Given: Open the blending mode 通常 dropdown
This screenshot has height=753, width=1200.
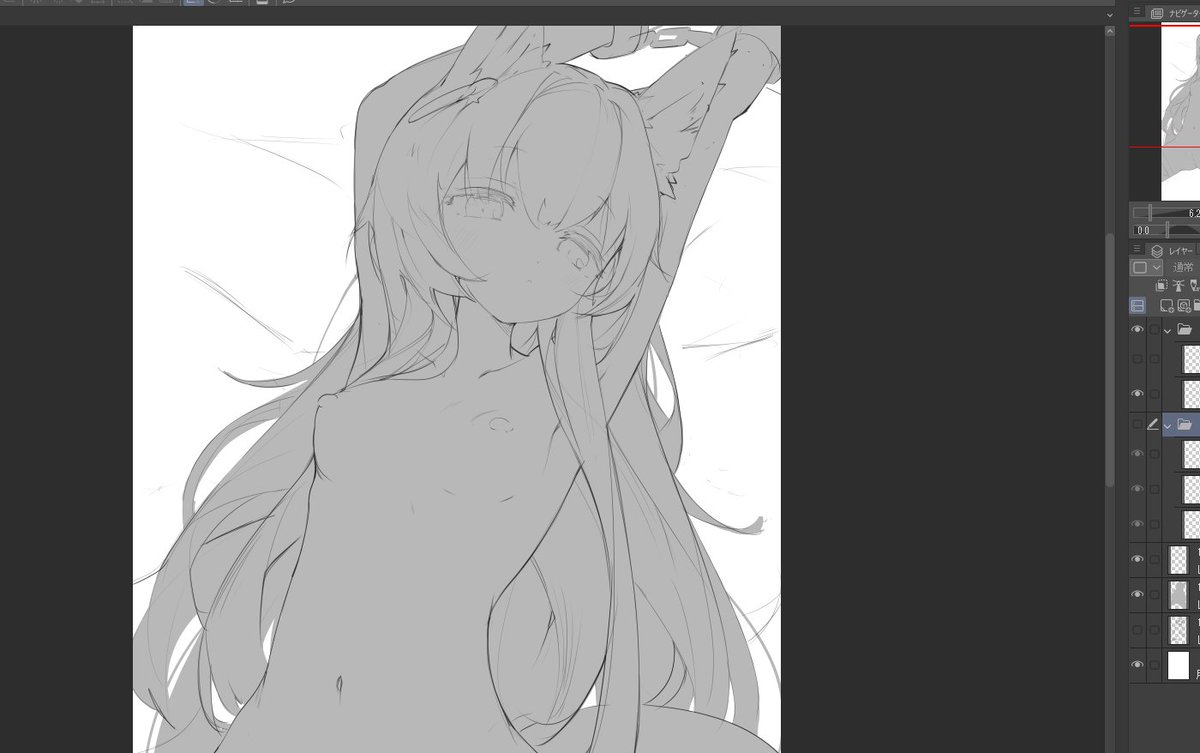Looking at the screenshot, I should click(1183, 267).
